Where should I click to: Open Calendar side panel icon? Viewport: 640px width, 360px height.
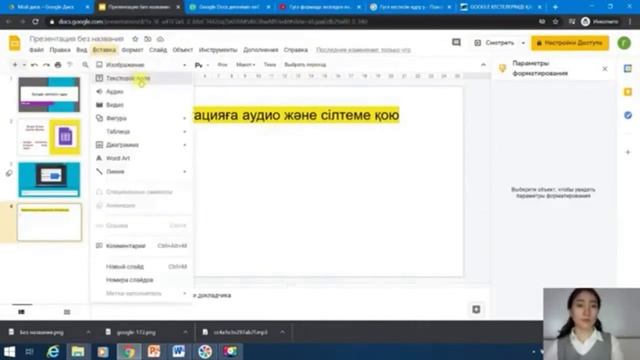coord(628,69)
